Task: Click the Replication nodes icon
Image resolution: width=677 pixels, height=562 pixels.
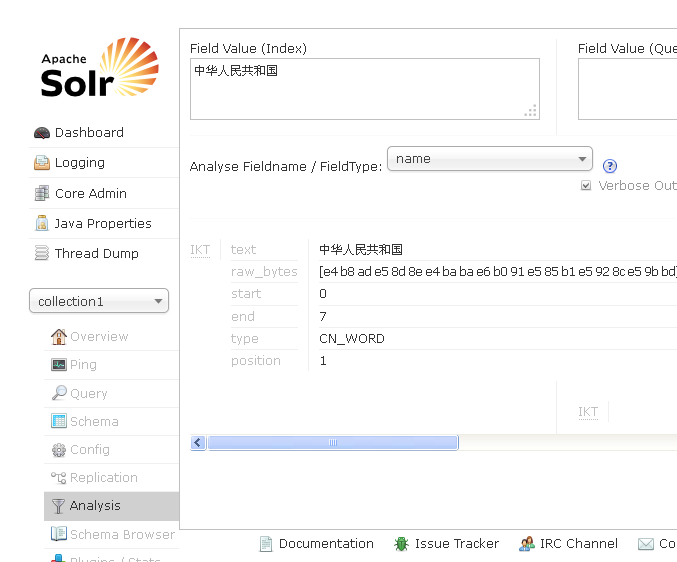Action: tap(59, 477)
